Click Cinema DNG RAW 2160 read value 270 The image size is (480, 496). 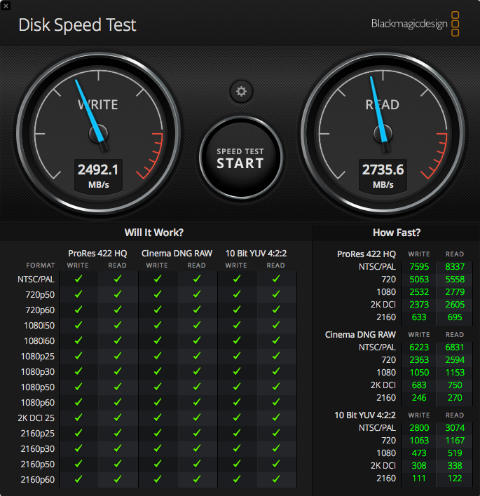point(455,398)
